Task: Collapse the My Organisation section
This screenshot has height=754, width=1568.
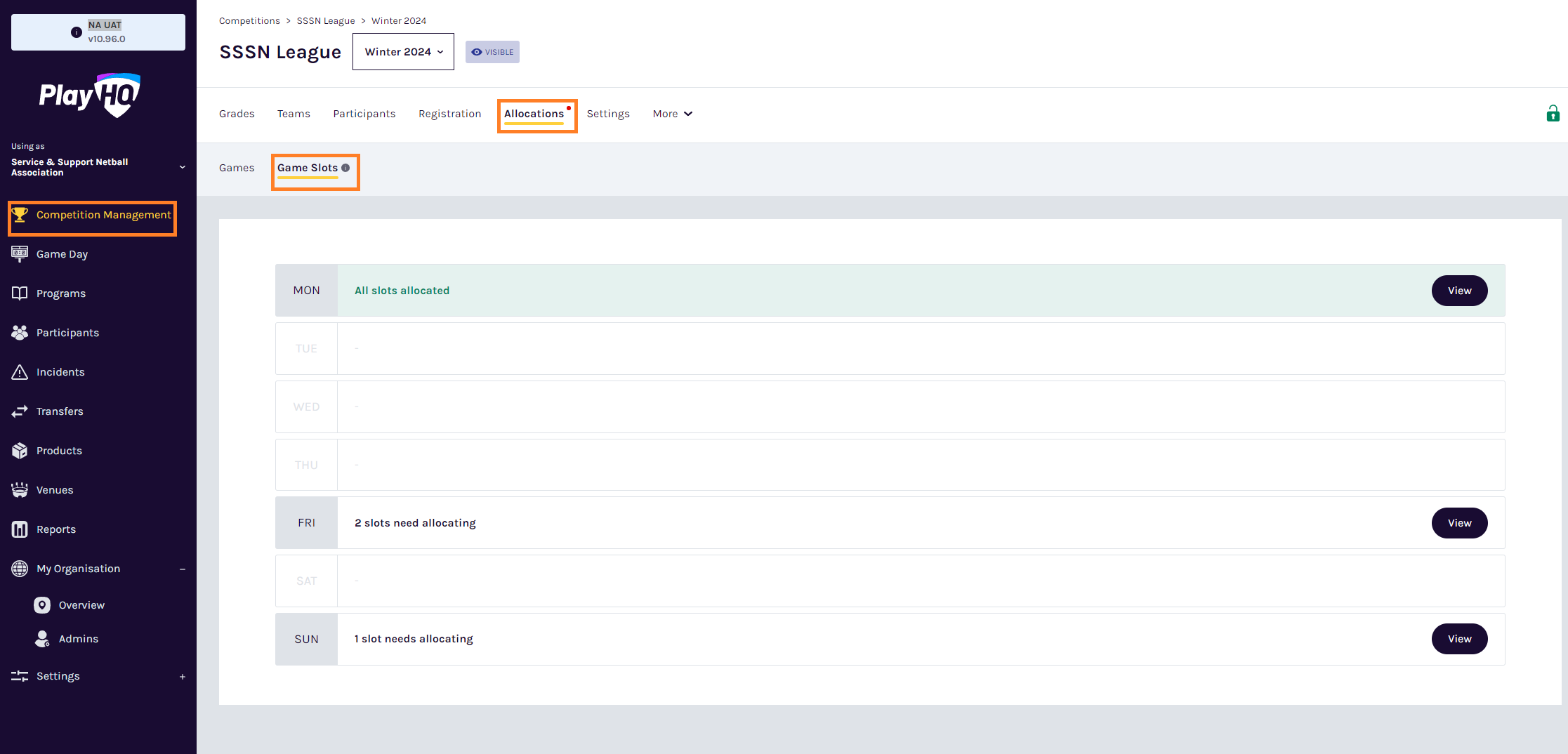Action: (183, 569)
